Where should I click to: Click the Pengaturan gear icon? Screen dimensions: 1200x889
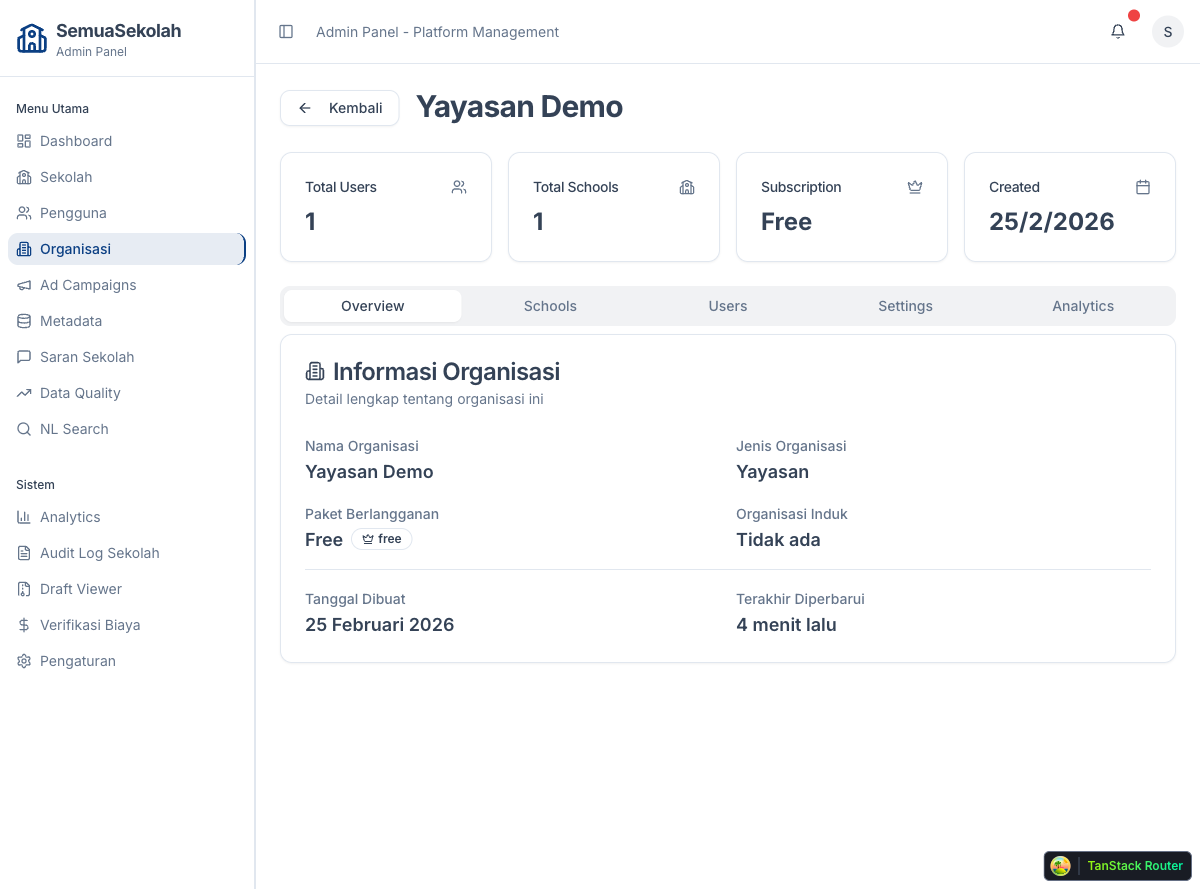(23, 661)
